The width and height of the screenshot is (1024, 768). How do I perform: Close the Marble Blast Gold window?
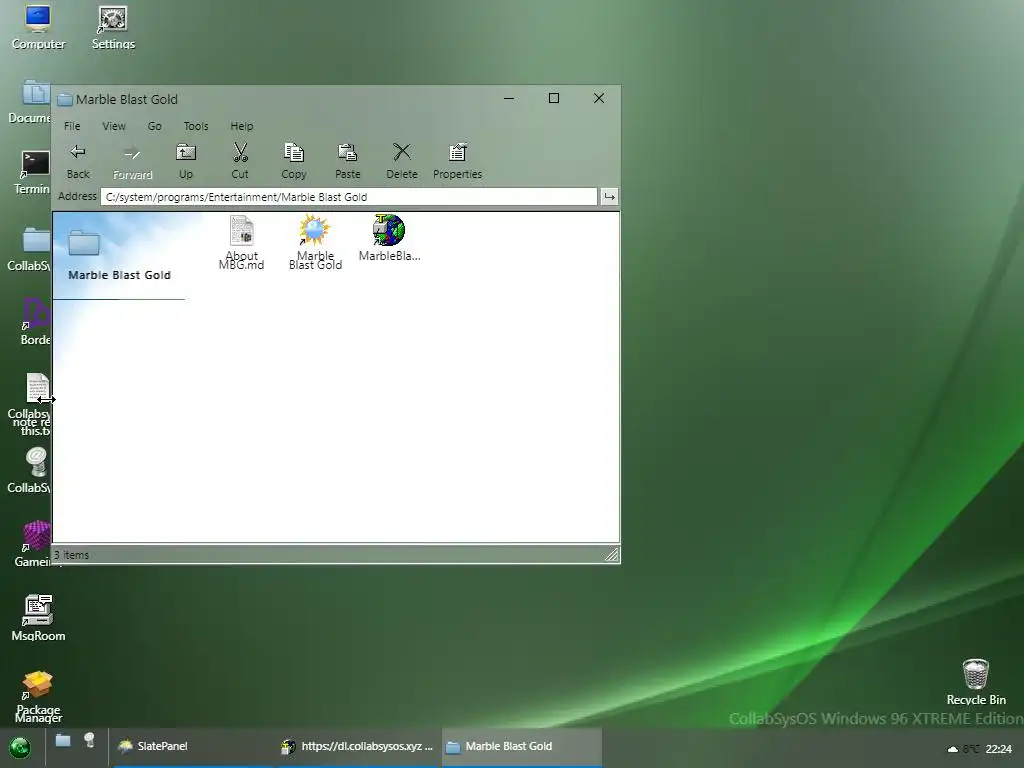click(x=599, y=99)
